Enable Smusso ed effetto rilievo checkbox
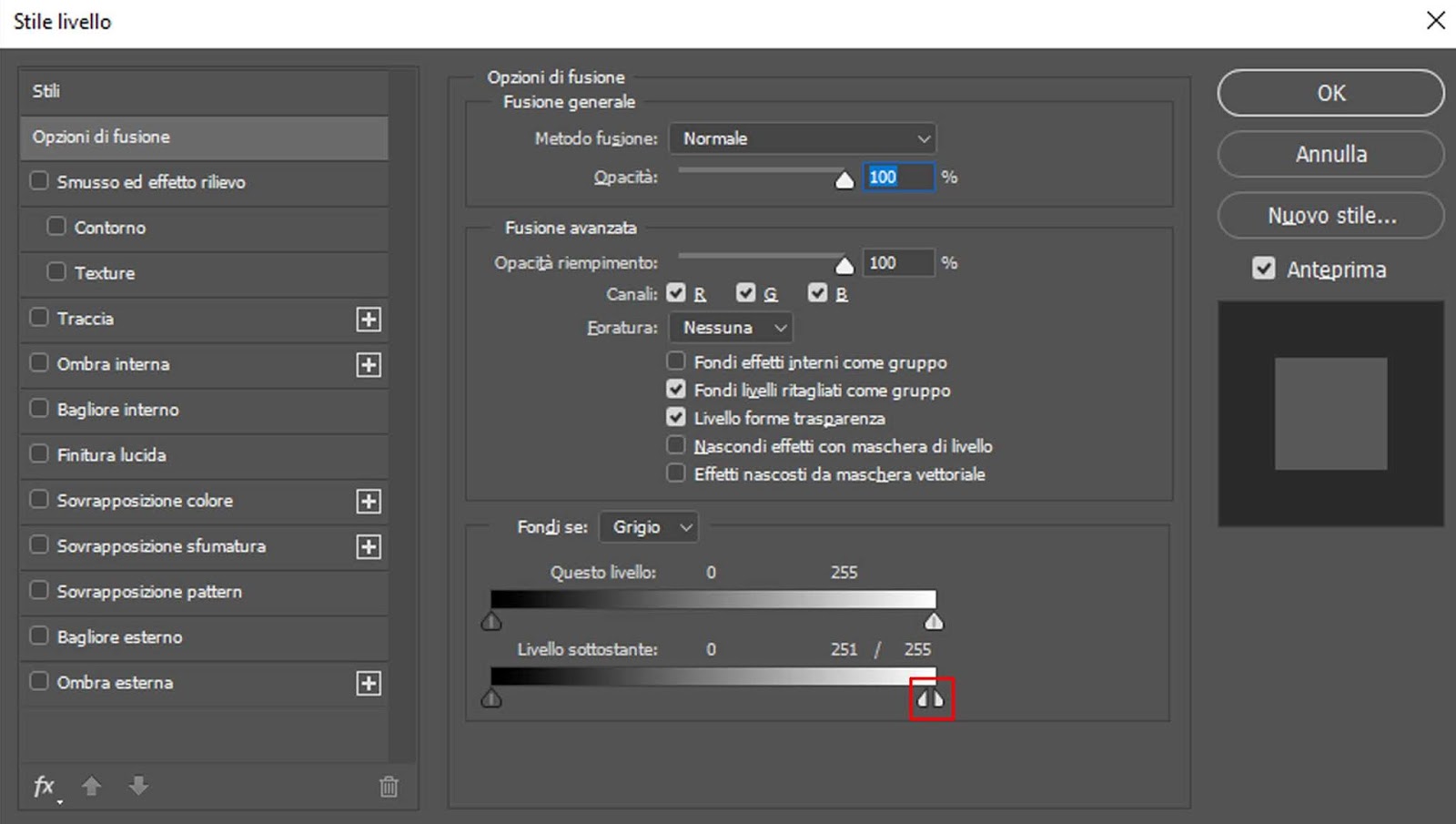 39,180
